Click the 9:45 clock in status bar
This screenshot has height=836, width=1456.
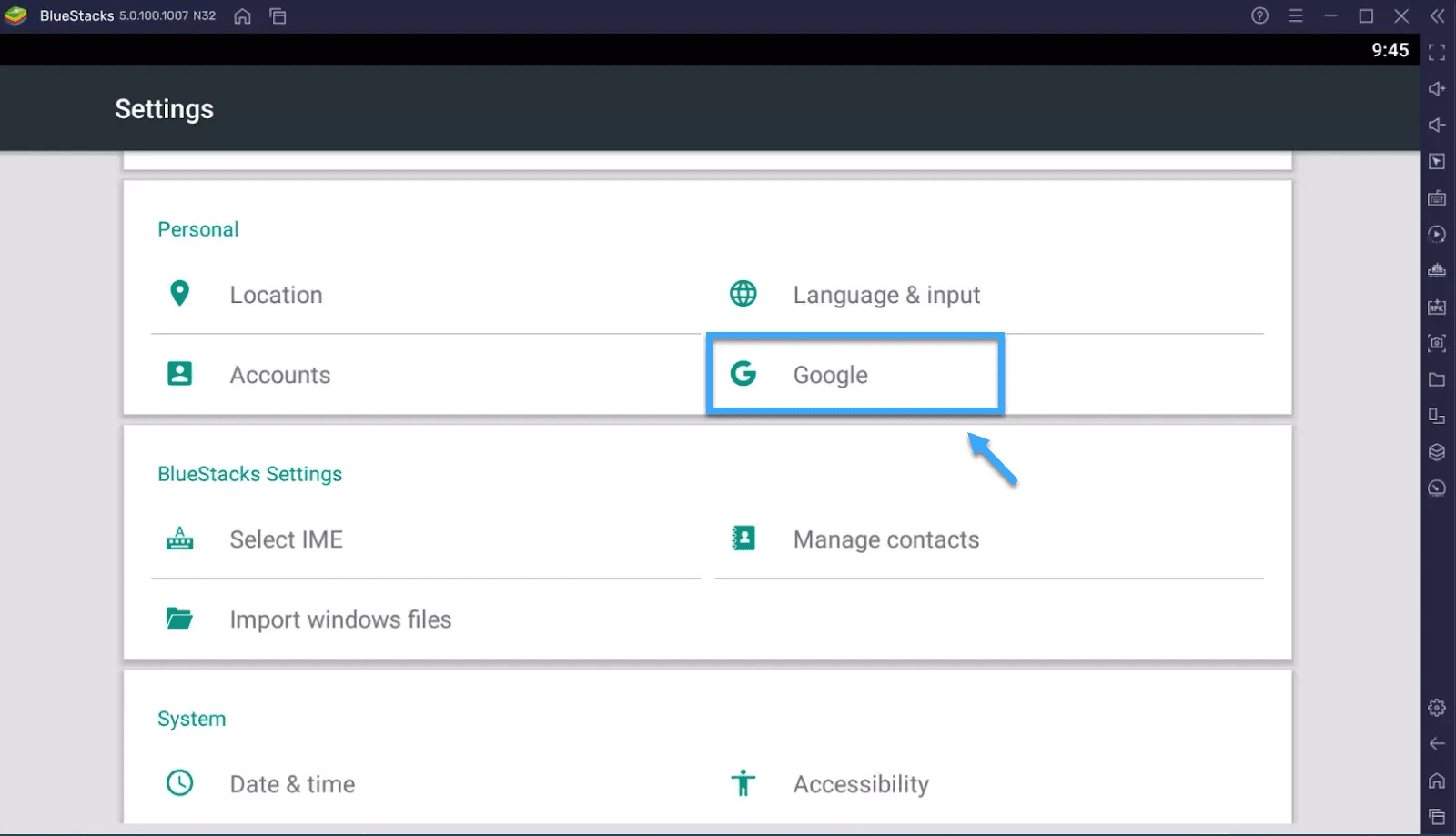(1390, 50)
